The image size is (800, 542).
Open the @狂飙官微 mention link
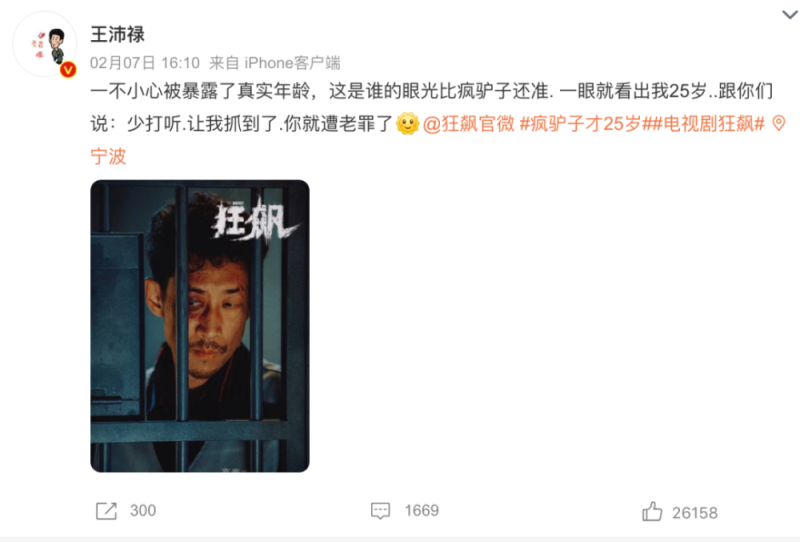coord(469,124)
